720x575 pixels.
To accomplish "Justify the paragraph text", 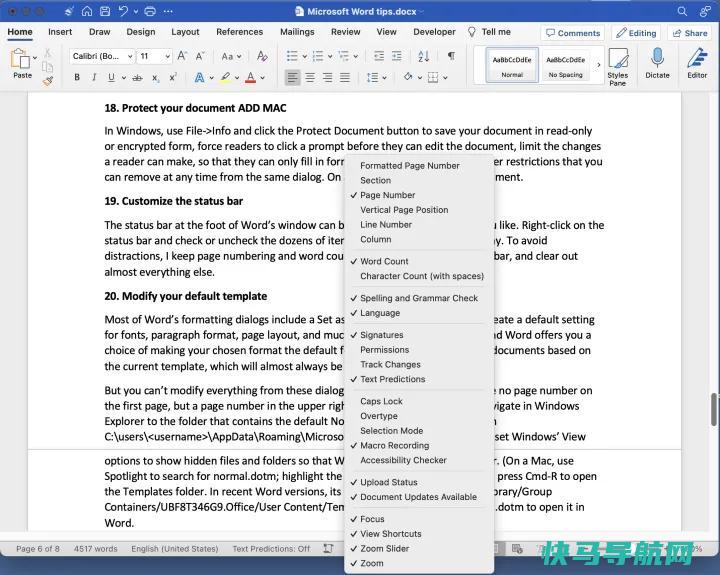I will (345, 77).
